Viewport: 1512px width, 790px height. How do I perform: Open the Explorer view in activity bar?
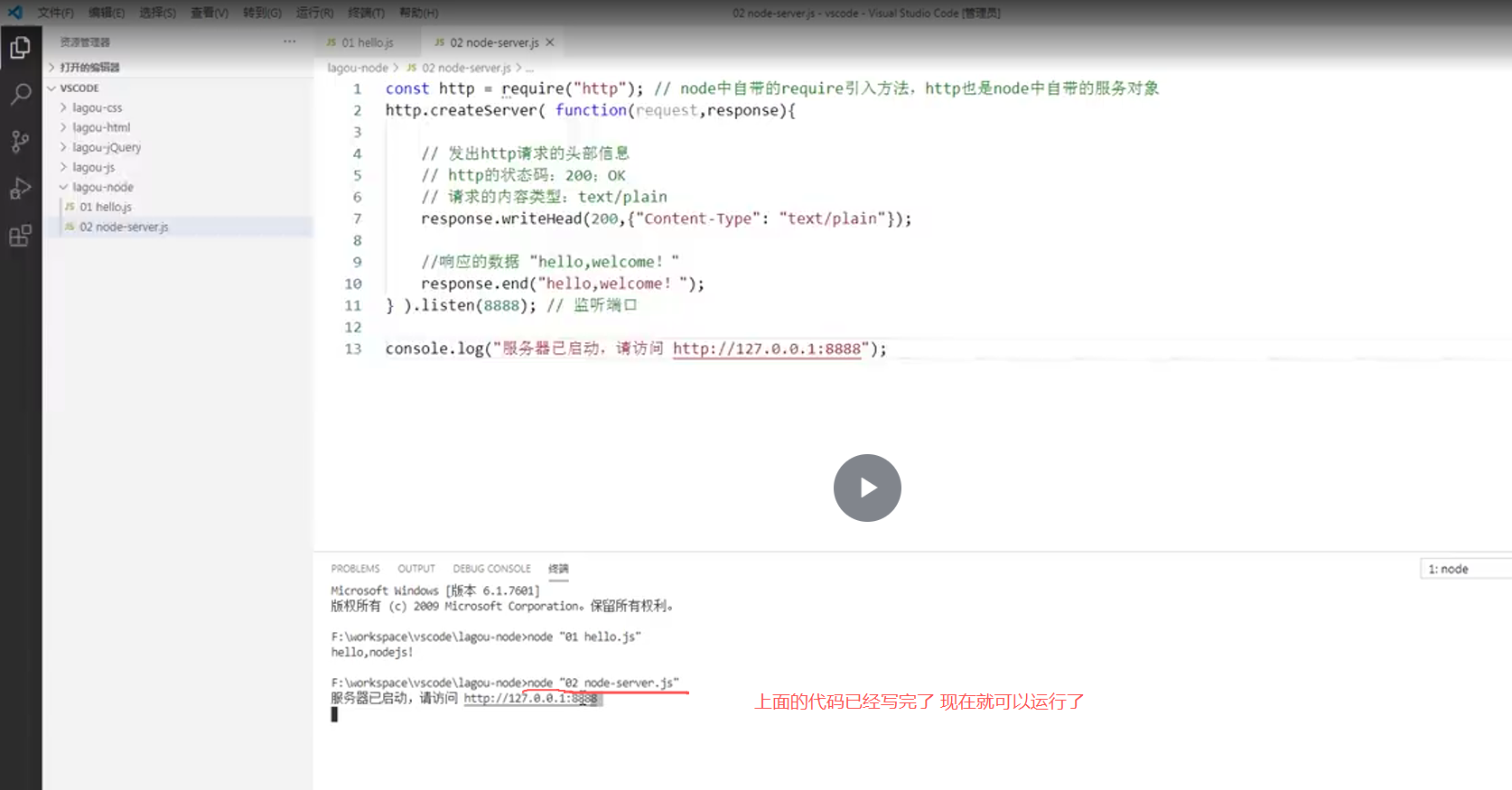[20, 47]
